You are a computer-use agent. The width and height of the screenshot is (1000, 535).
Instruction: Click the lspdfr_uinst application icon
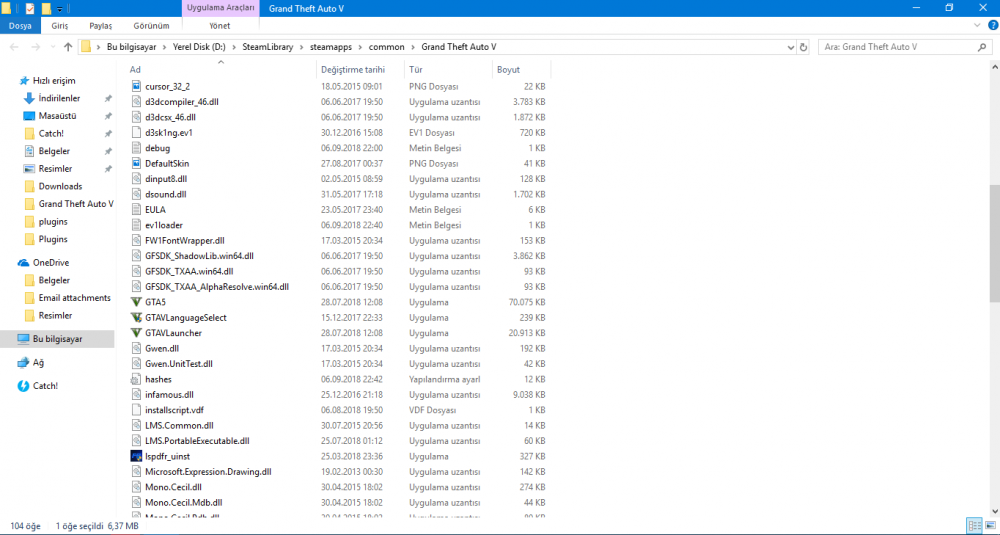point(136,457)
